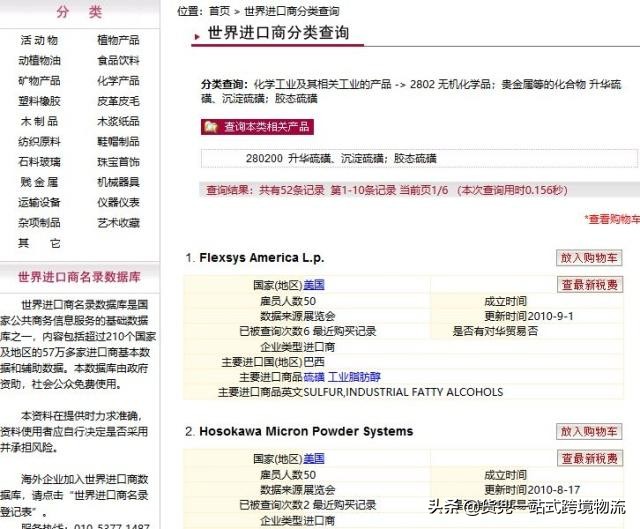Select the 杂项制品 category

tap(39, 222)
